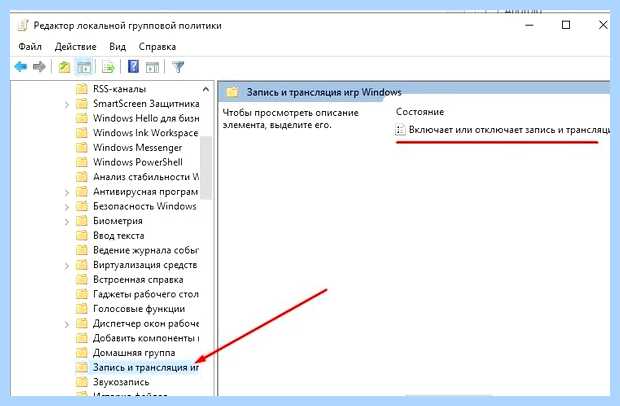Image resolution: width=620 pixels, height=406 pixels.
Task: Click the RSS-каналы folder icon
Action: (82, 89)
